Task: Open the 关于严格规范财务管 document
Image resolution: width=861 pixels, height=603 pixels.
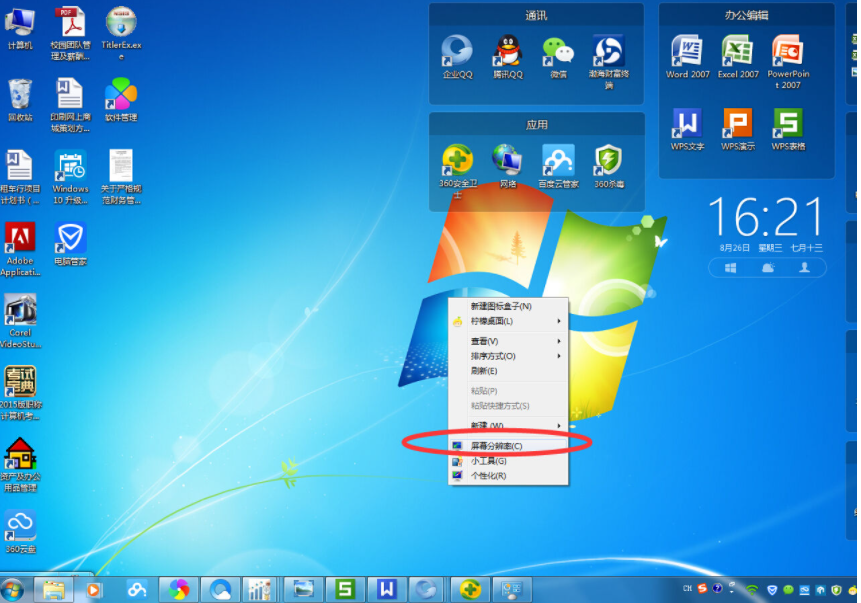Action: (x=121, y=177)
